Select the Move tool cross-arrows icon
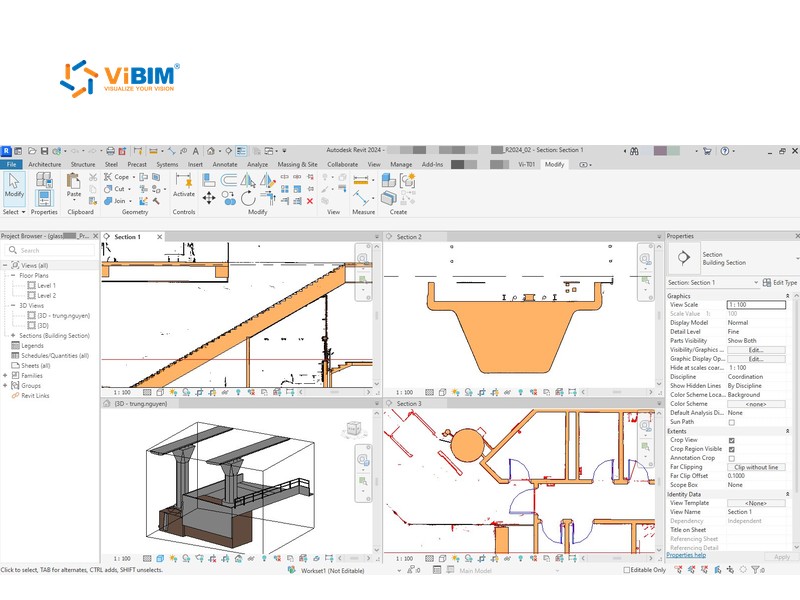The height and width of the screenshot is (600, 800). [x=209, y=198]
